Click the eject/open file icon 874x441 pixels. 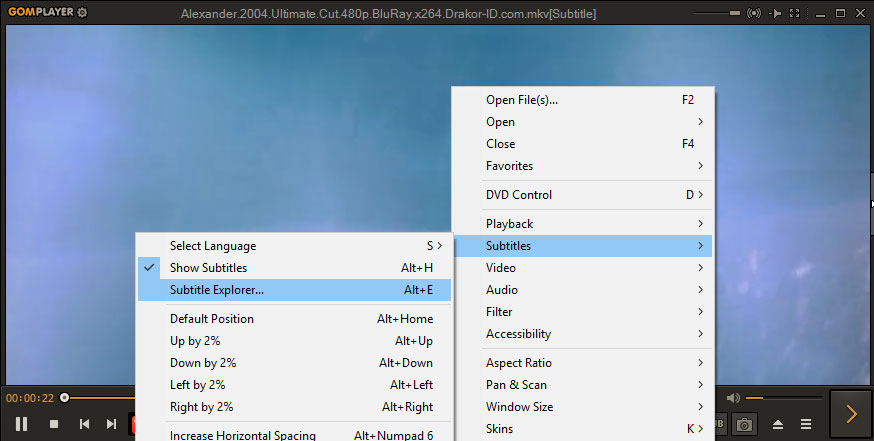point(776,424)
